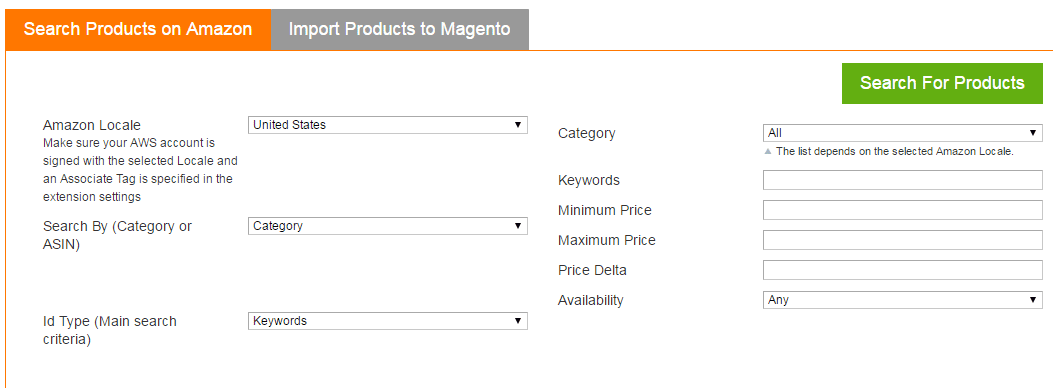The image size is (1053, 388).
Task: Open the Availability dropdown set to Any
Action: 903,300
